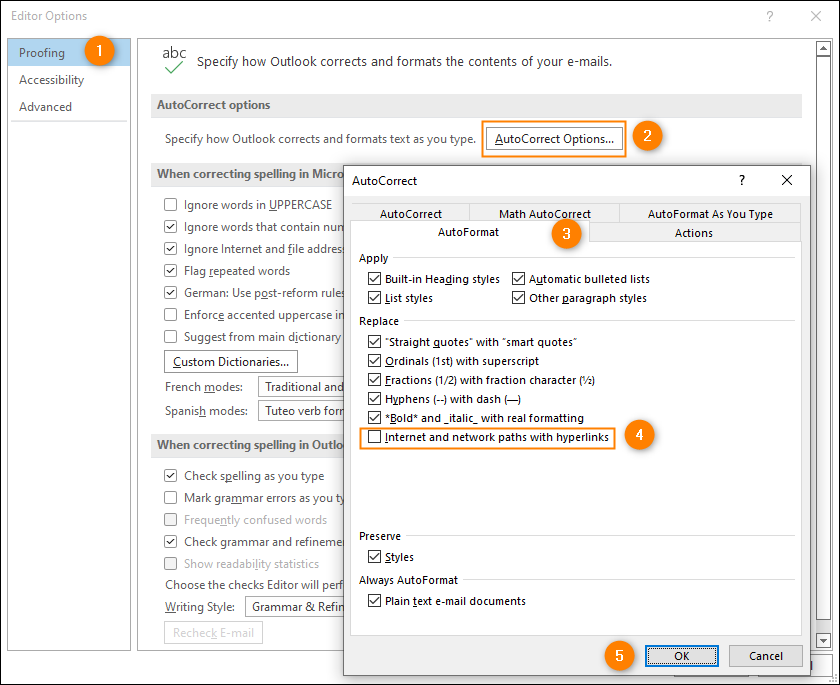Toggle List styles checkbox
The width and height of the screenshot is (840, 685).
coord(374,297)
